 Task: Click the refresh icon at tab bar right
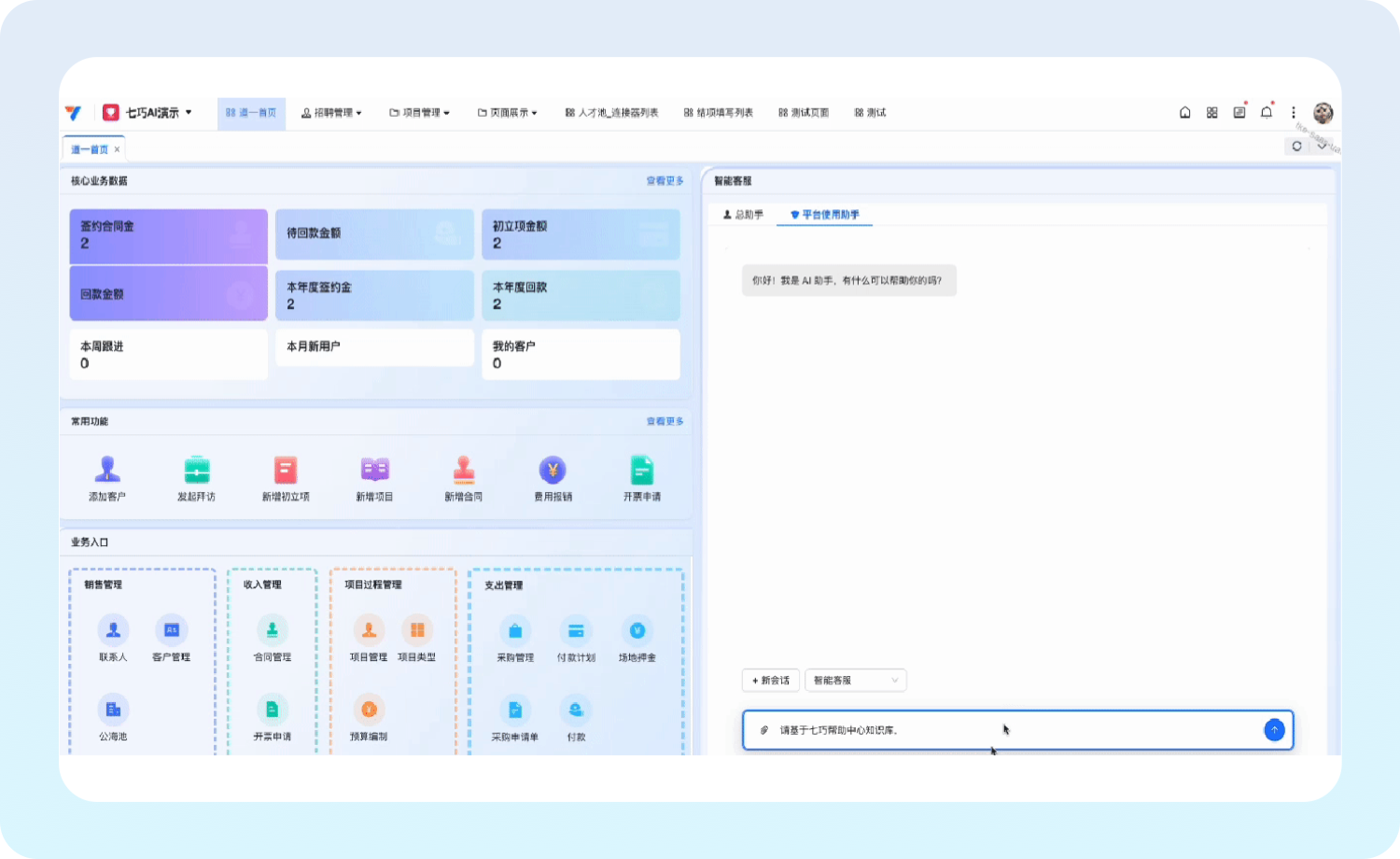tap(1296, 147)
